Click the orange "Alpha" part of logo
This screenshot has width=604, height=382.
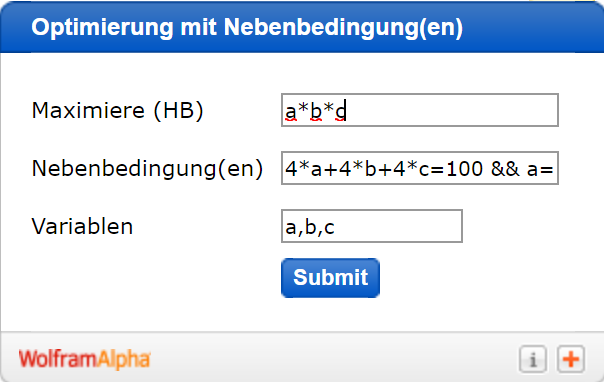(x=122, y=360)
